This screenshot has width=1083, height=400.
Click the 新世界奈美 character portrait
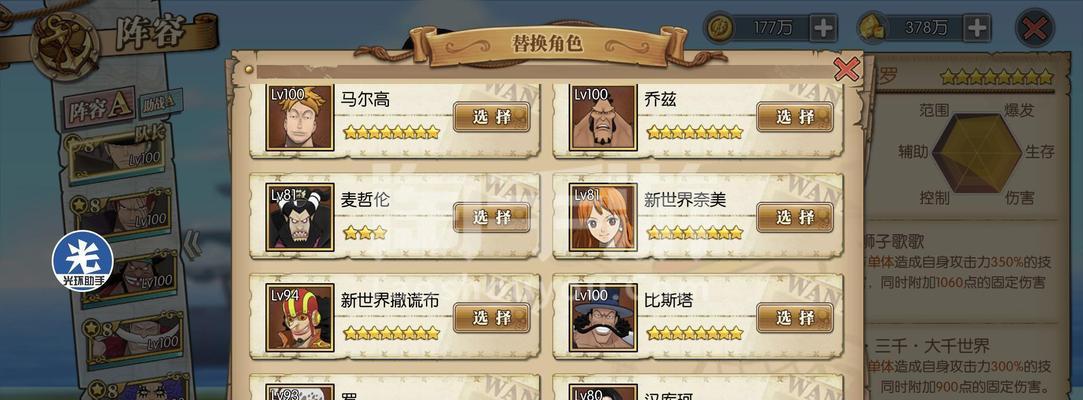point(603,217)
